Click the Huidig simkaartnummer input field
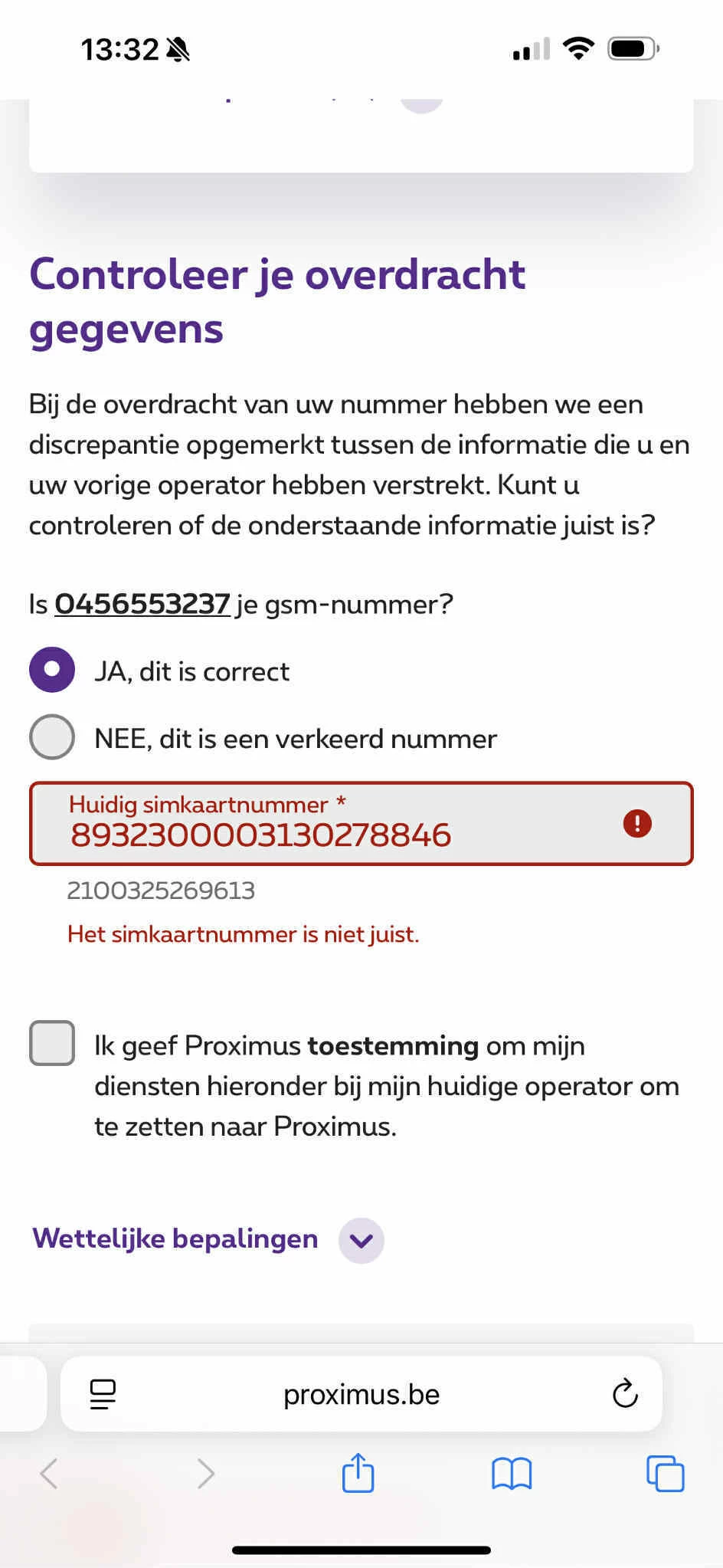Image resolution: width=723 pixels, height=1568 pixels. [x=361, y=824]
